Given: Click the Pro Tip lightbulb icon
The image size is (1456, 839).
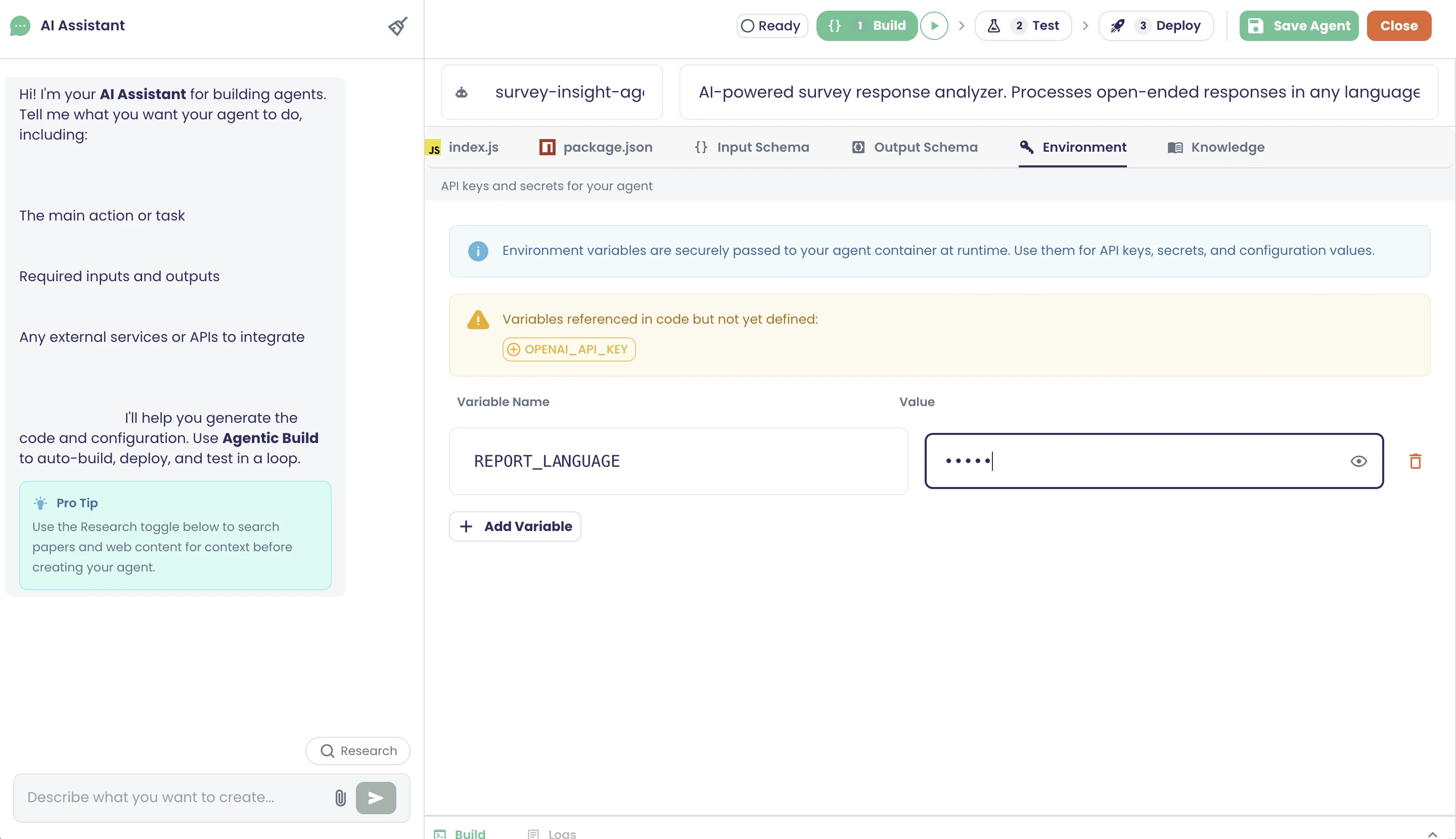Looking at the screenshot, I should pyautogui.click(x=40, y=503).
